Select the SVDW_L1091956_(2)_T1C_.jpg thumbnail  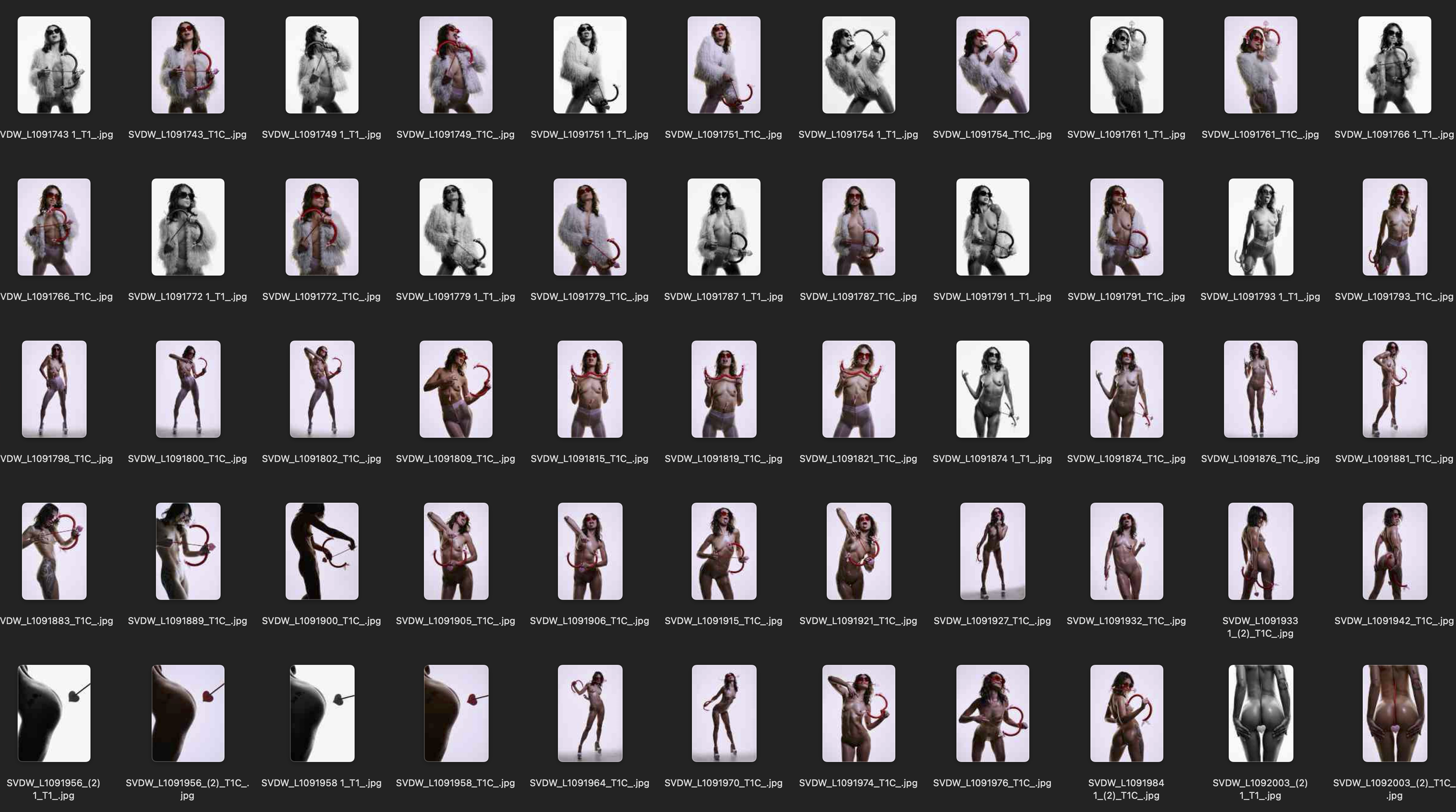[188, 713]
